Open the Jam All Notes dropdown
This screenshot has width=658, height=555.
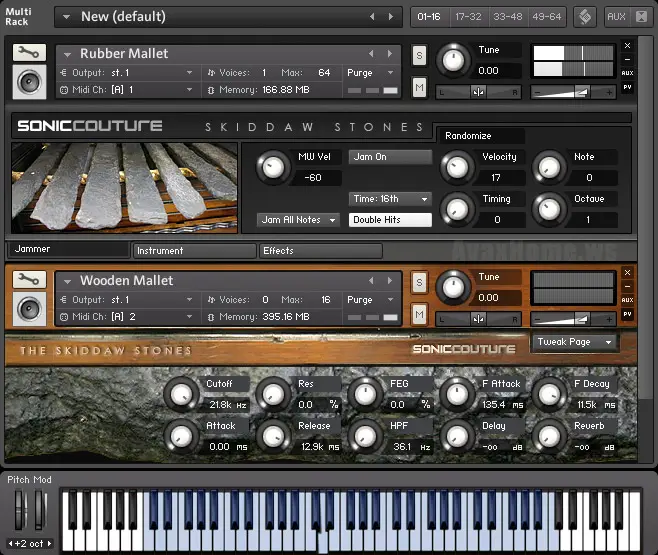pyautogui.click(x=298, y=220)
